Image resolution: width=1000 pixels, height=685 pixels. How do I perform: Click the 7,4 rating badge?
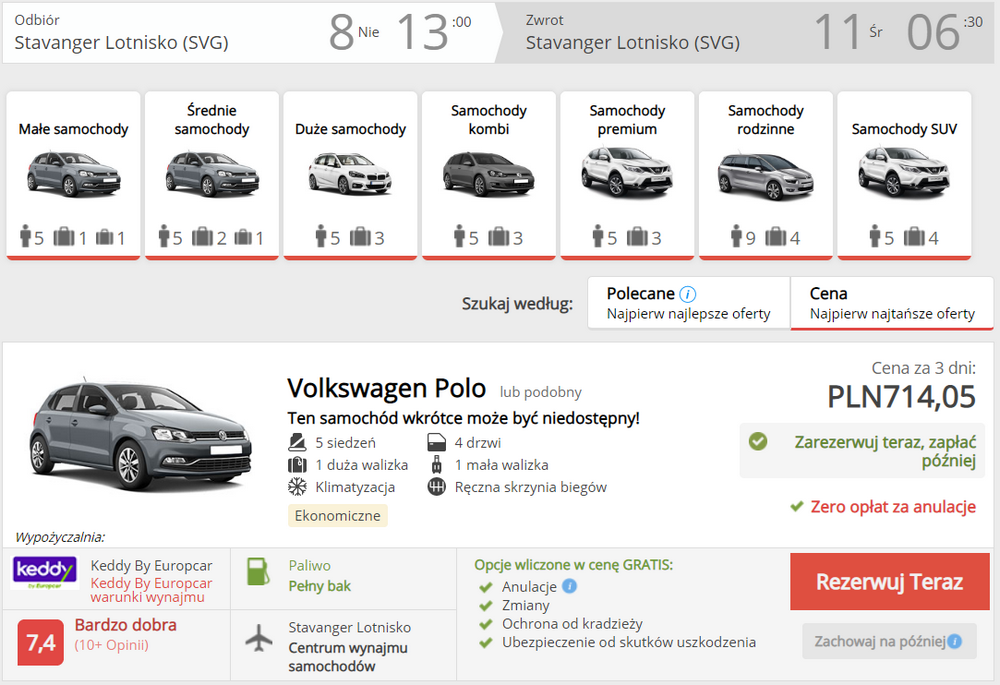[x=41, y=642]
